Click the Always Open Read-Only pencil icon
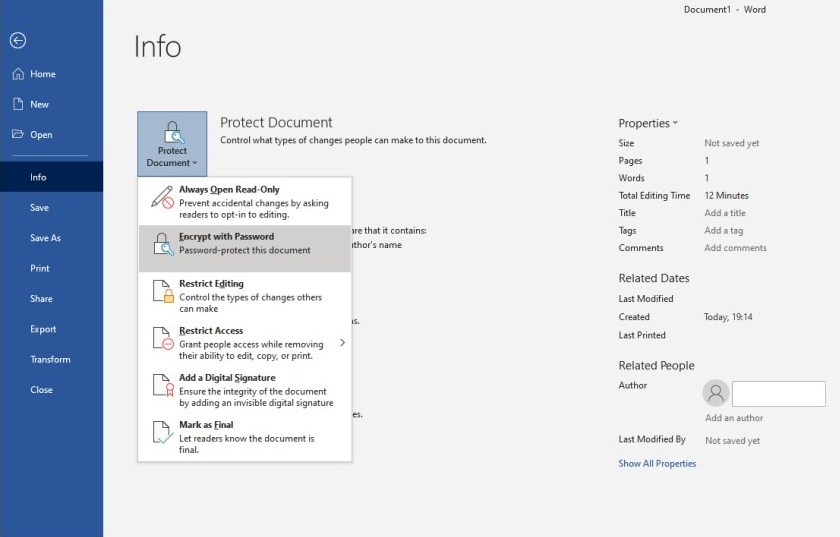Image resolution: width=840 pixels, height=537 pixels. click(x=162, y=197)
